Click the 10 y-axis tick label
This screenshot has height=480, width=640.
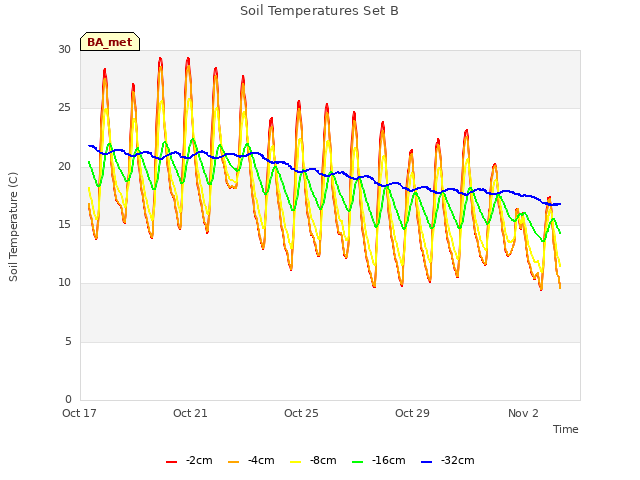click(64, 283)
